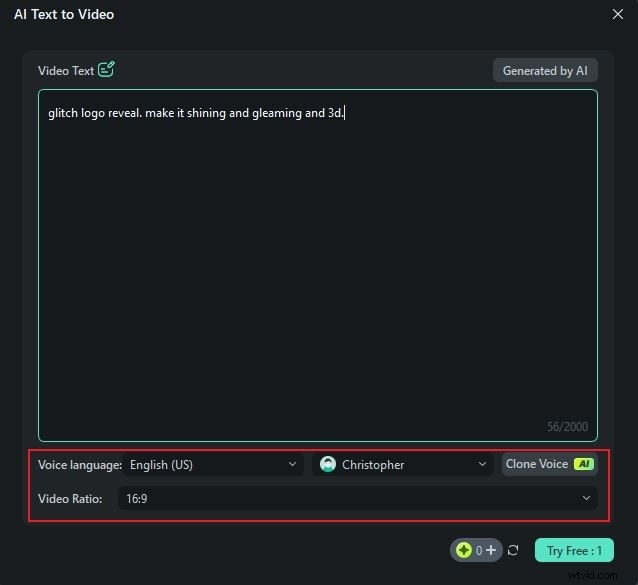This screenshot has height=585, width=638.
Task: Close the AI Text to Video dialog
Action: [x=617, y=14]
